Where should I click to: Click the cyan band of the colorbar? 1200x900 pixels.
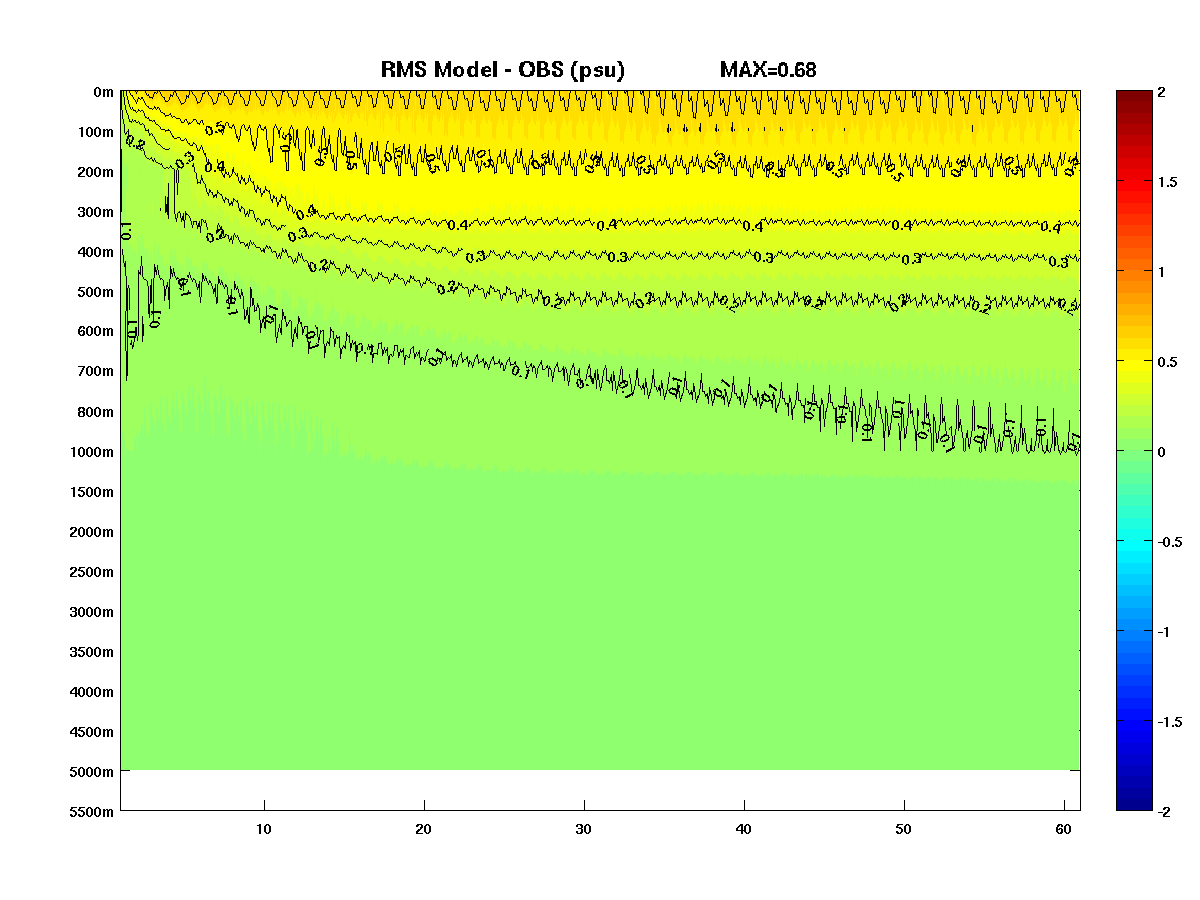1133,547
